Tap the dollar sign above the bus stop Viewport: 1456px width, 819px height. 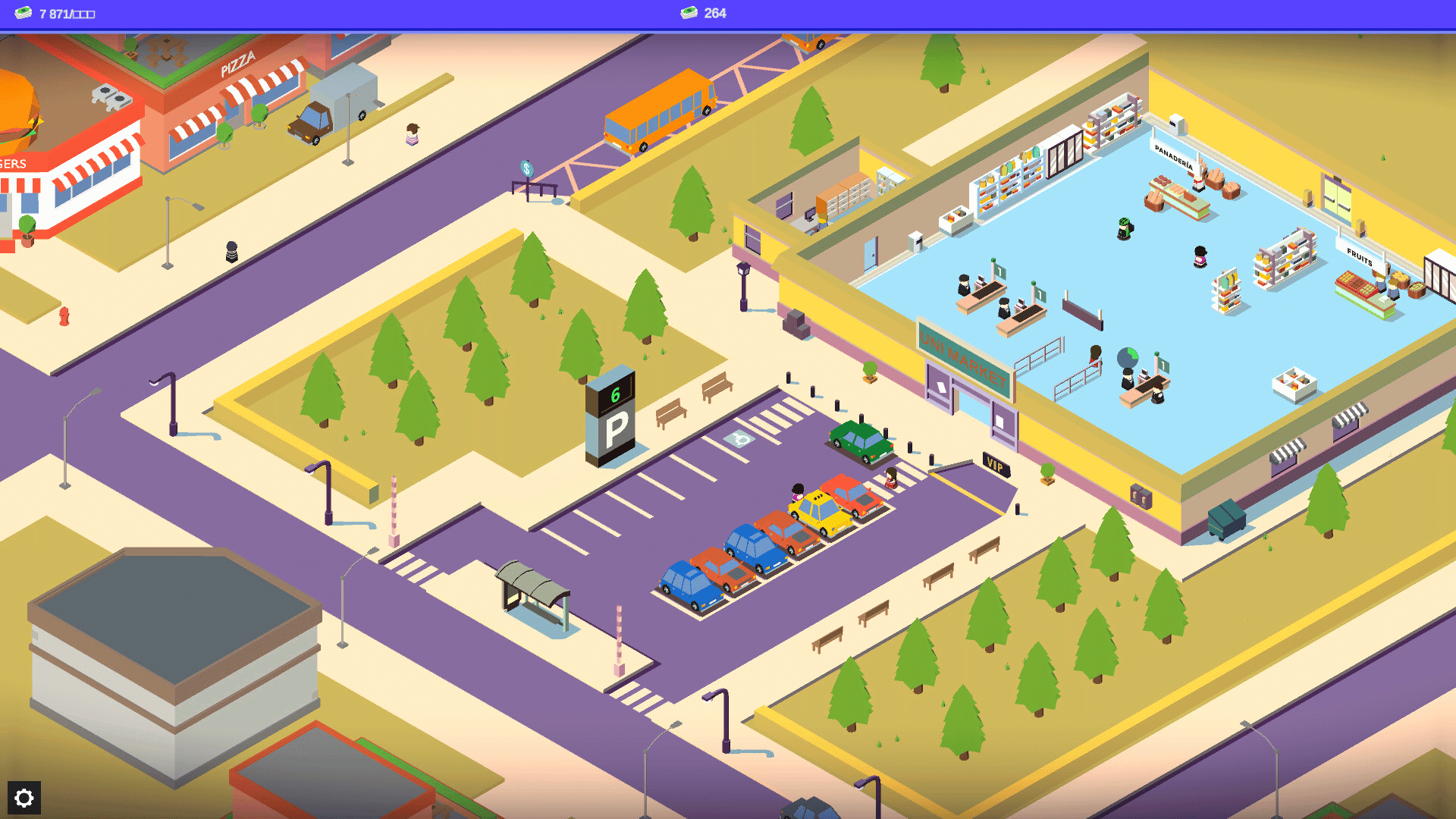pos(526,168)
